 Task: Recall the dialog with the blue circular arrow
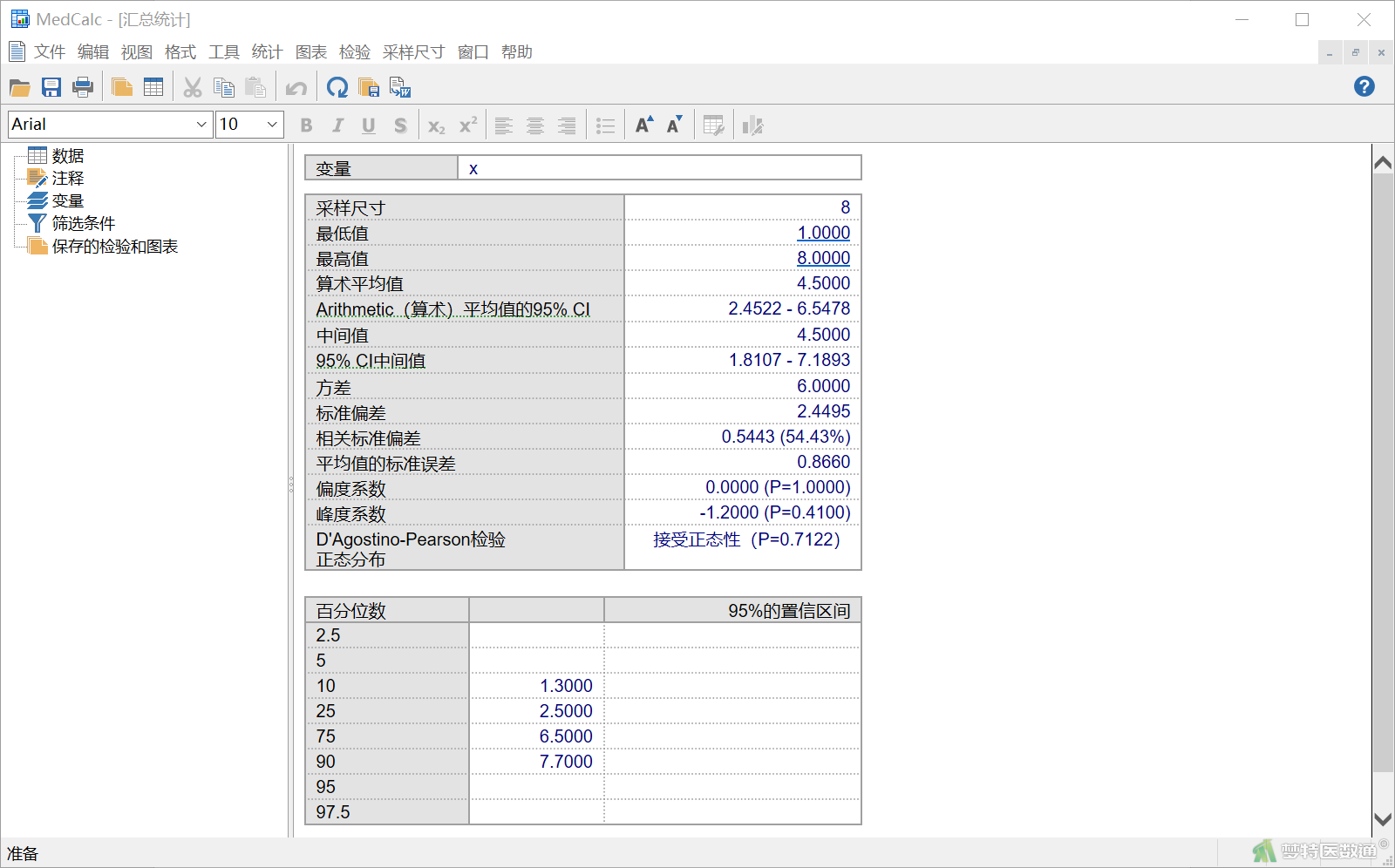[x=337, y=87]
